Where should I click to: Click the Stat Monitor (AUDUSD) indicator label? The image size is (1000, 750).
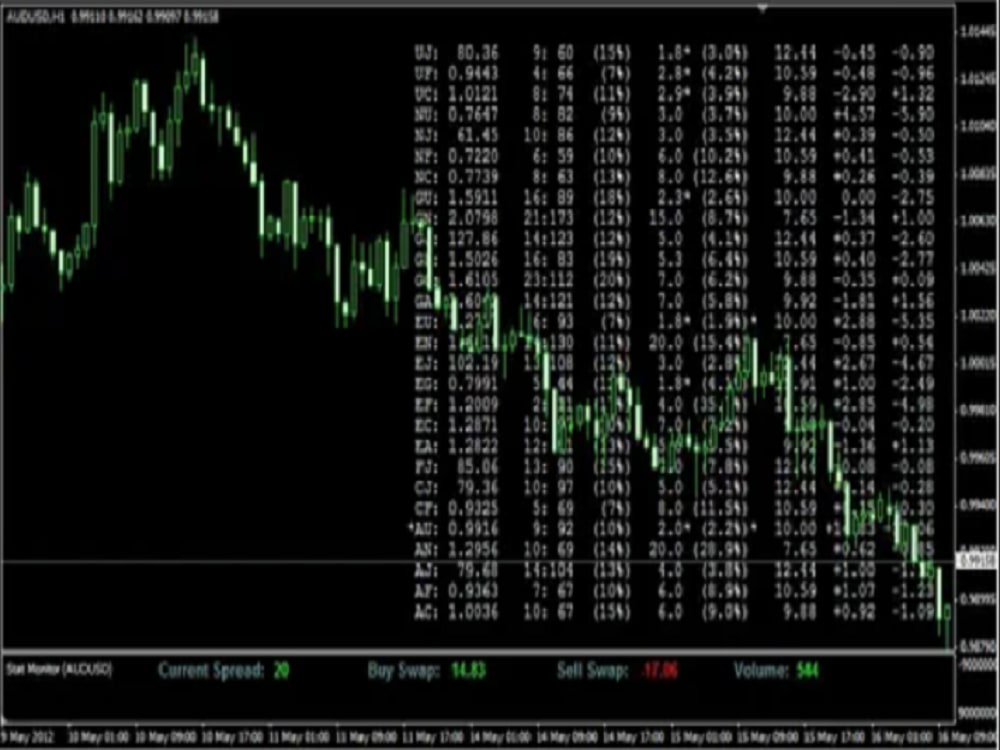[x=59, y=669]
